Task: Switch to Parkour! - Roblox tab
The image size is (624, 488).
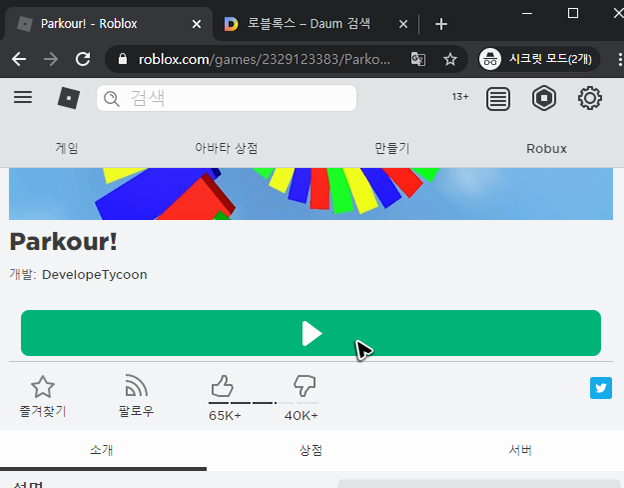Action: tap(107, 24)
